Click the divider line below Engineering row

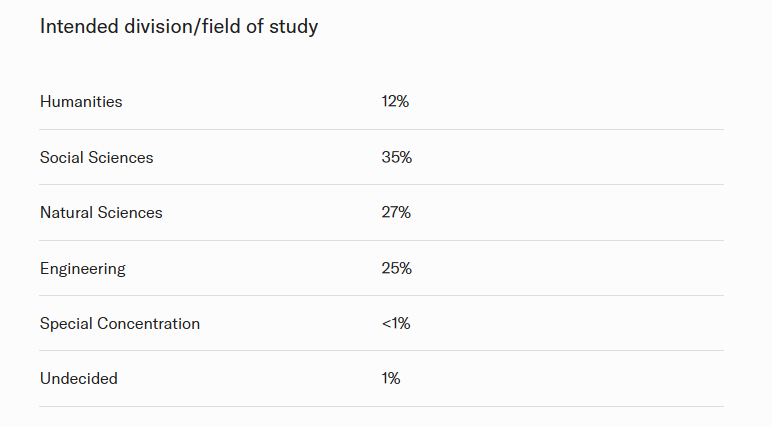(x=381, y=296)
